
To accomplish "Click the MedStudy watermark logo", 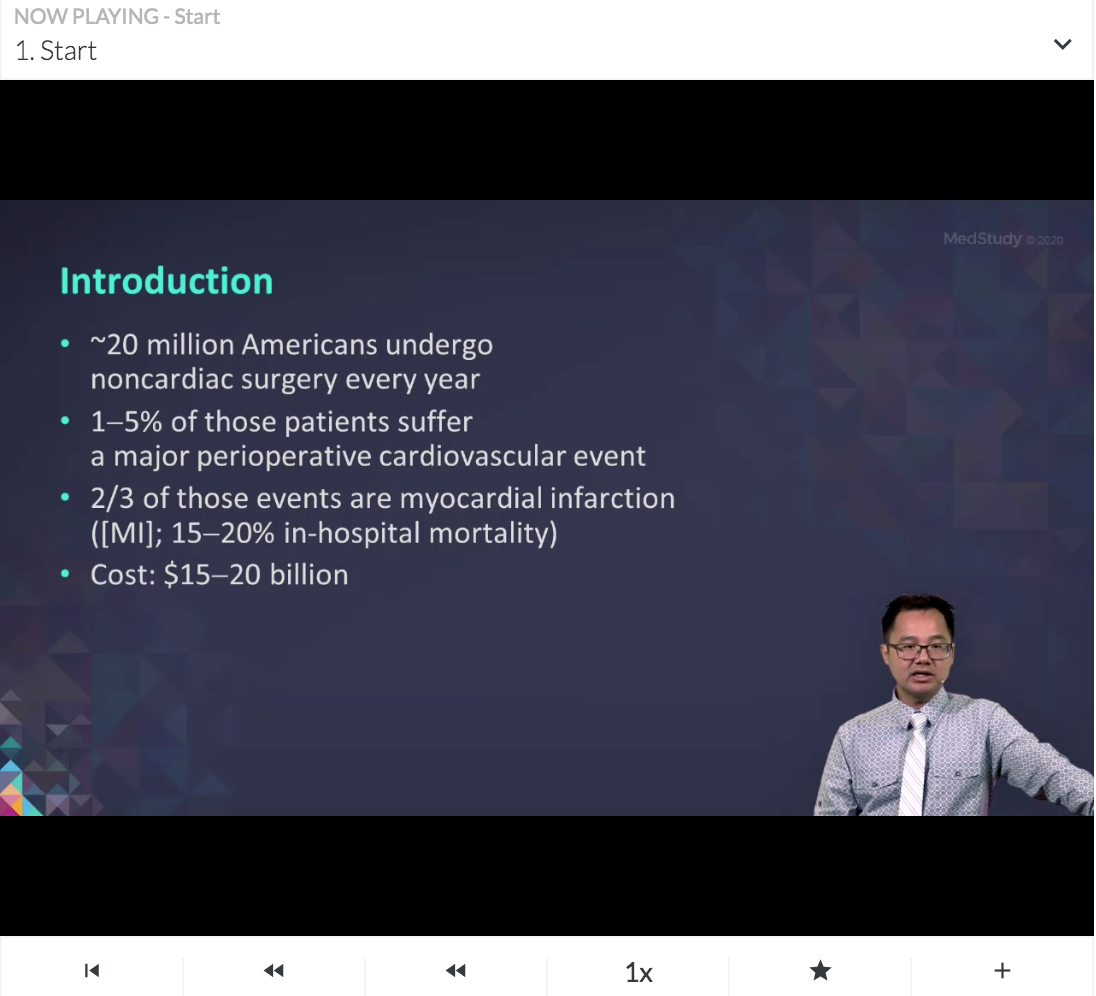I will [984, 239].
